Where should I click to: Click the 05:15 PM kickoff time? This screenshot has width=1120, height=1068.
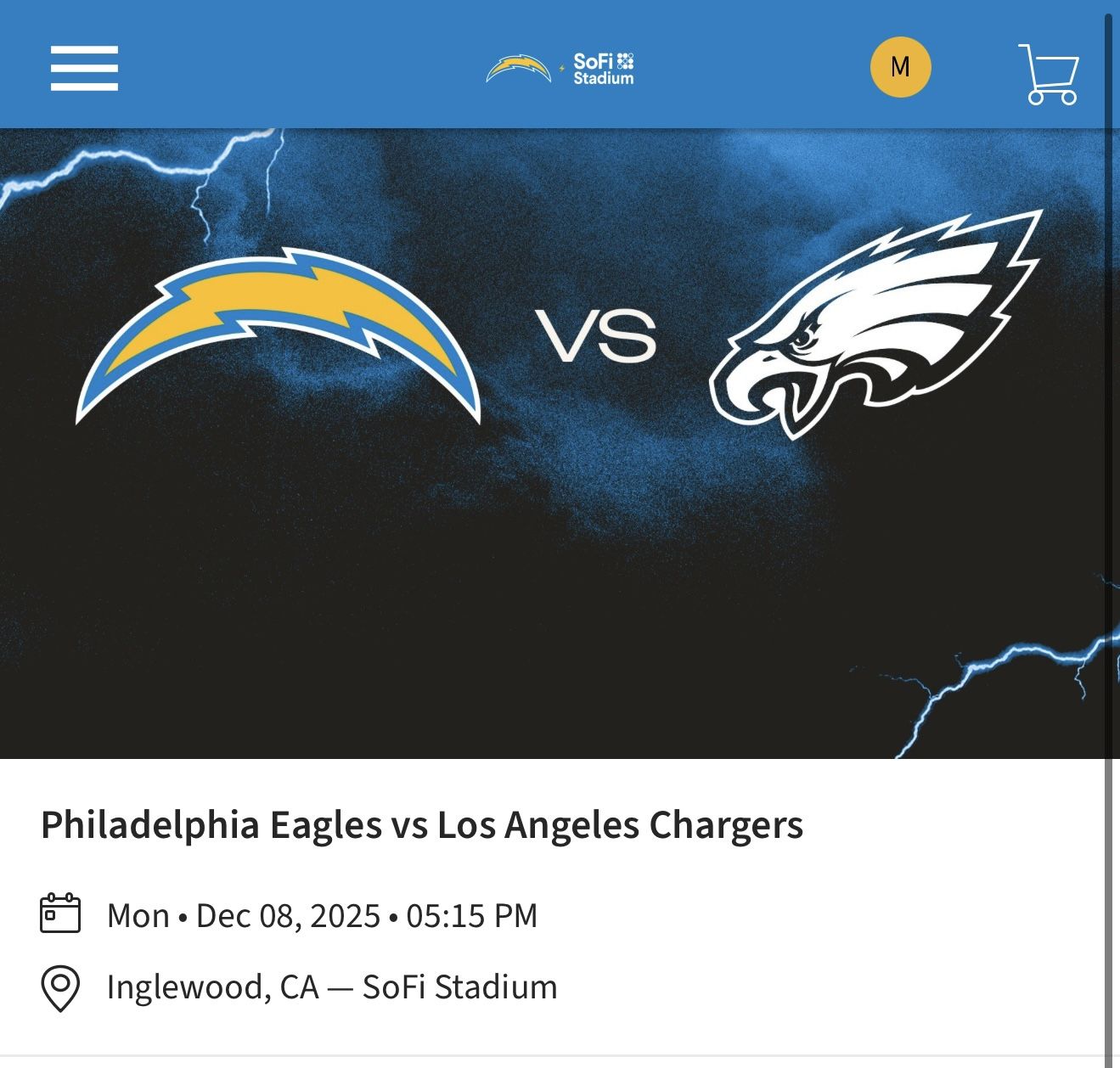pyautogui.click(x=472, y=916)
